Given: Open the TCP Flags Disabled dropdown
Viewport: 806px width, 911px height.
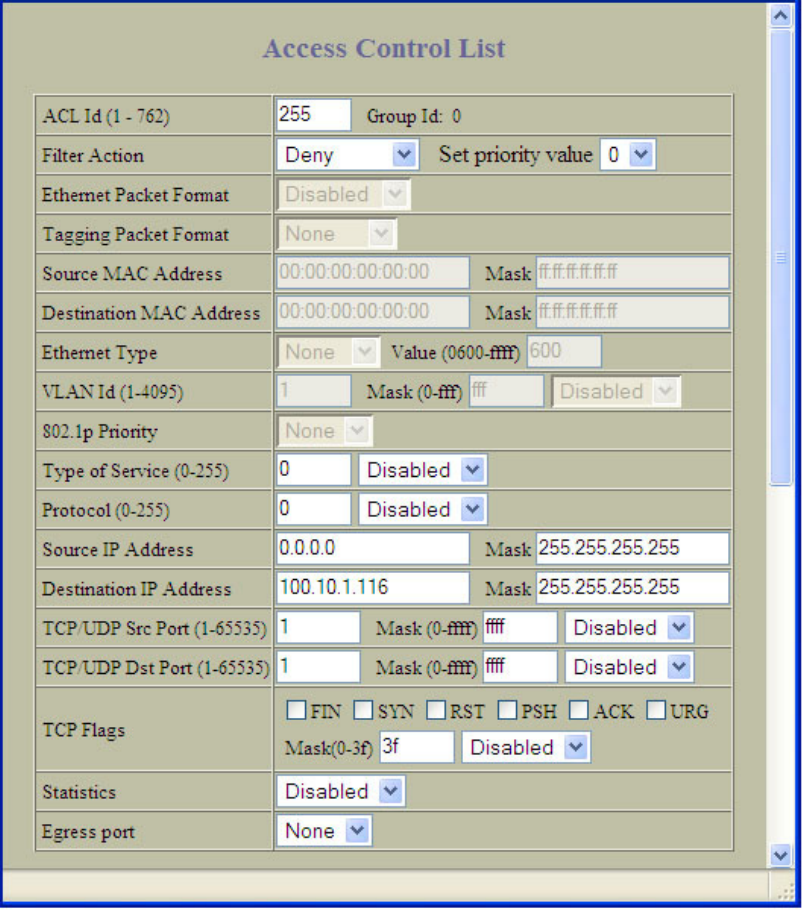Looking at the screenshot, I should coord(526,748).
